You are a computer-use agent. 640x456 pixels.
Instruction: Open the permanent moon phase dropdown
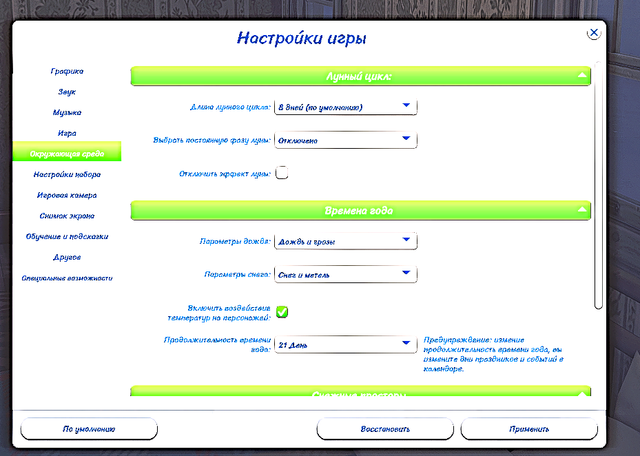pos(346,140)
